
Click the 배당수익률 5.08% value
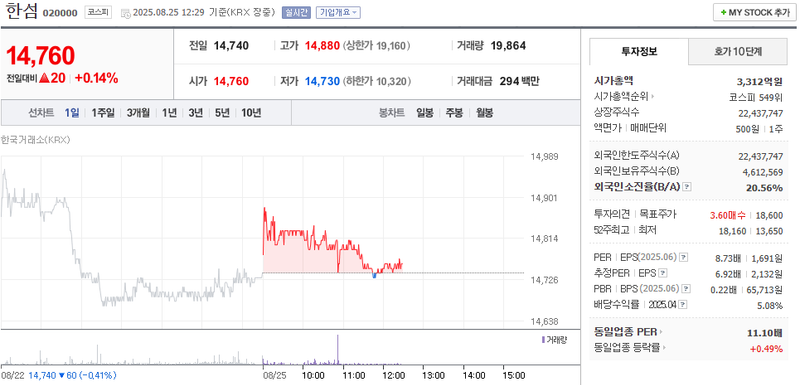coord(770,305)
